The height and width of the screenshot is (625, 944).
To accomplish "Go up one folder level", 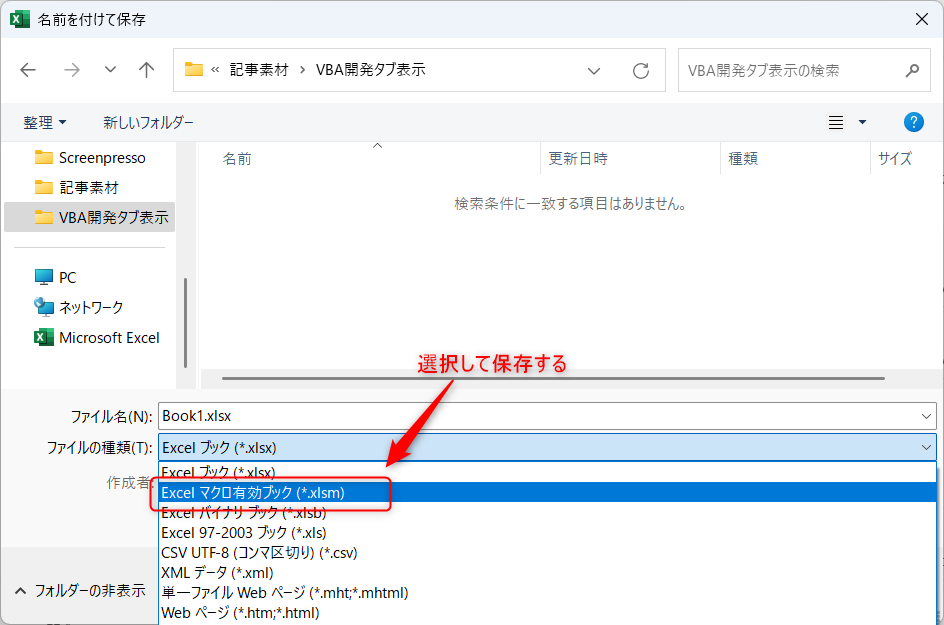I will [x=146, y=70].
